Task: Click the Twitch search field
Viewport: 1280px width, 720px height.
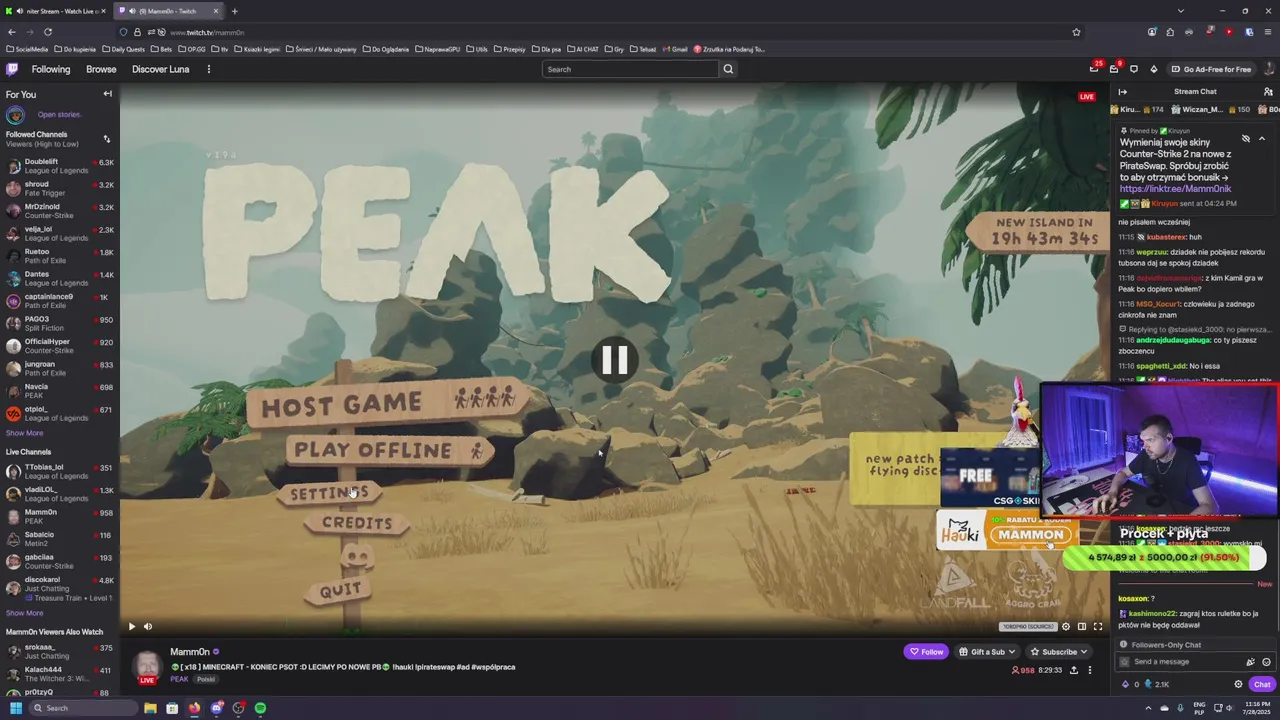Action: point(630,69)
